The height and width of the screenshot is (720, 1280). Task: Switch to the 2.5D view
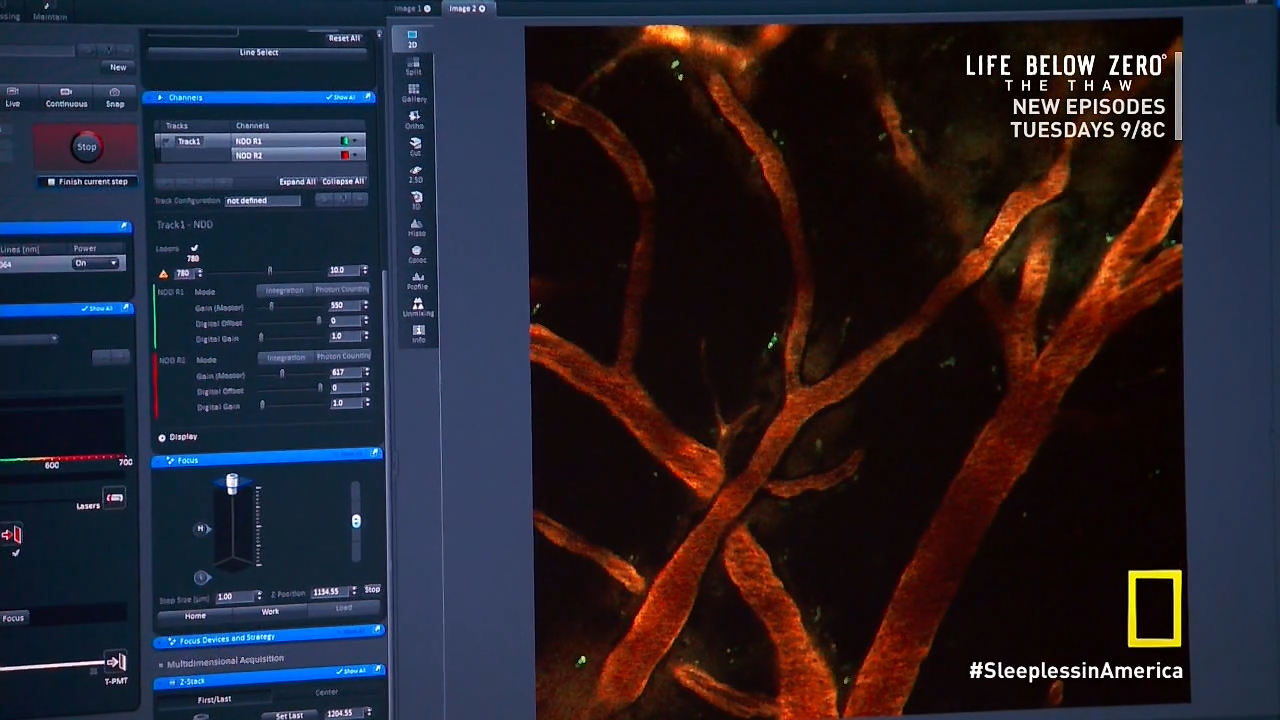click(x=415, y=174)
